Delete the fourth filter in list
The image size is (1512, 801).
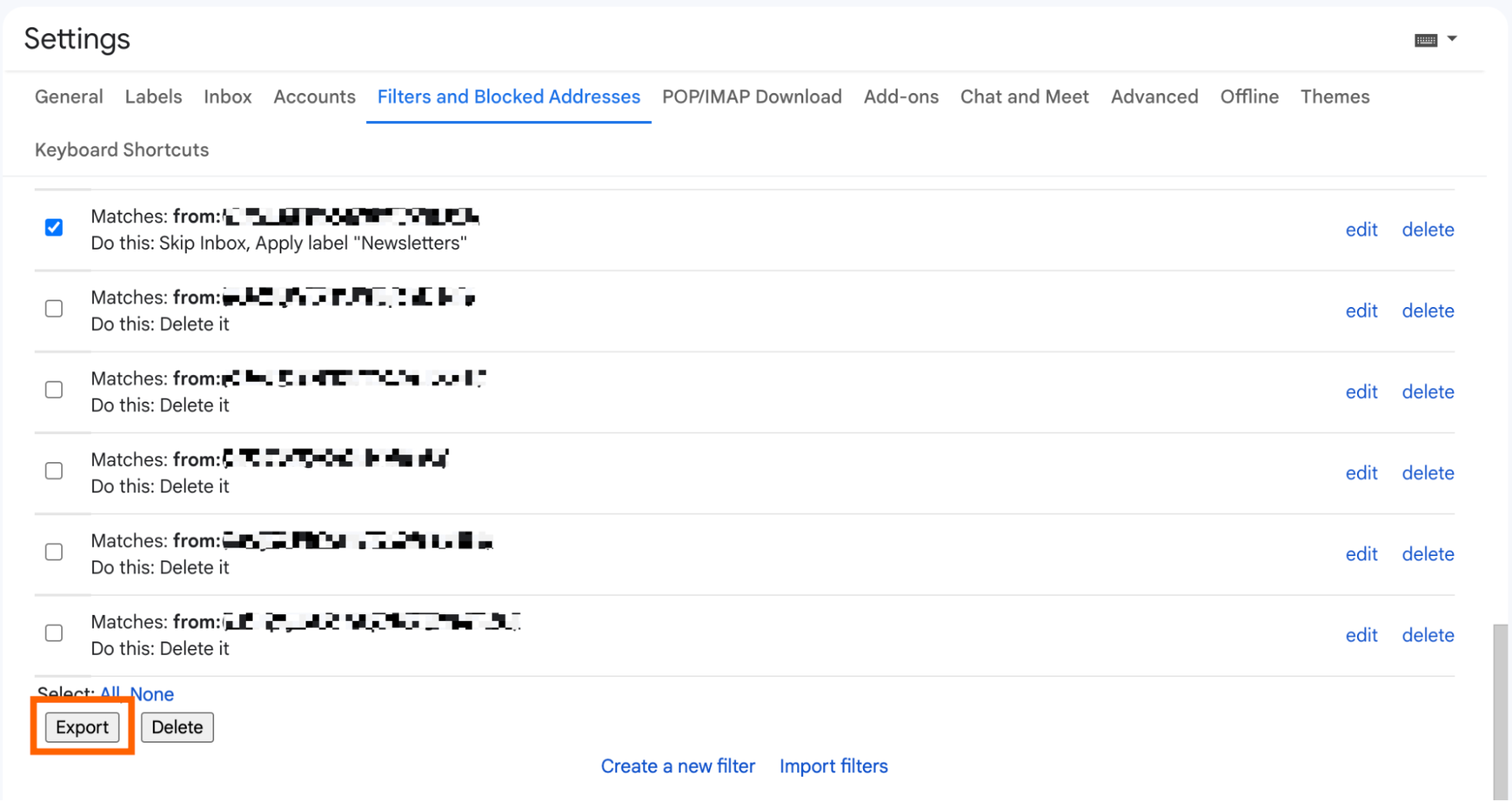[1428, 473]
